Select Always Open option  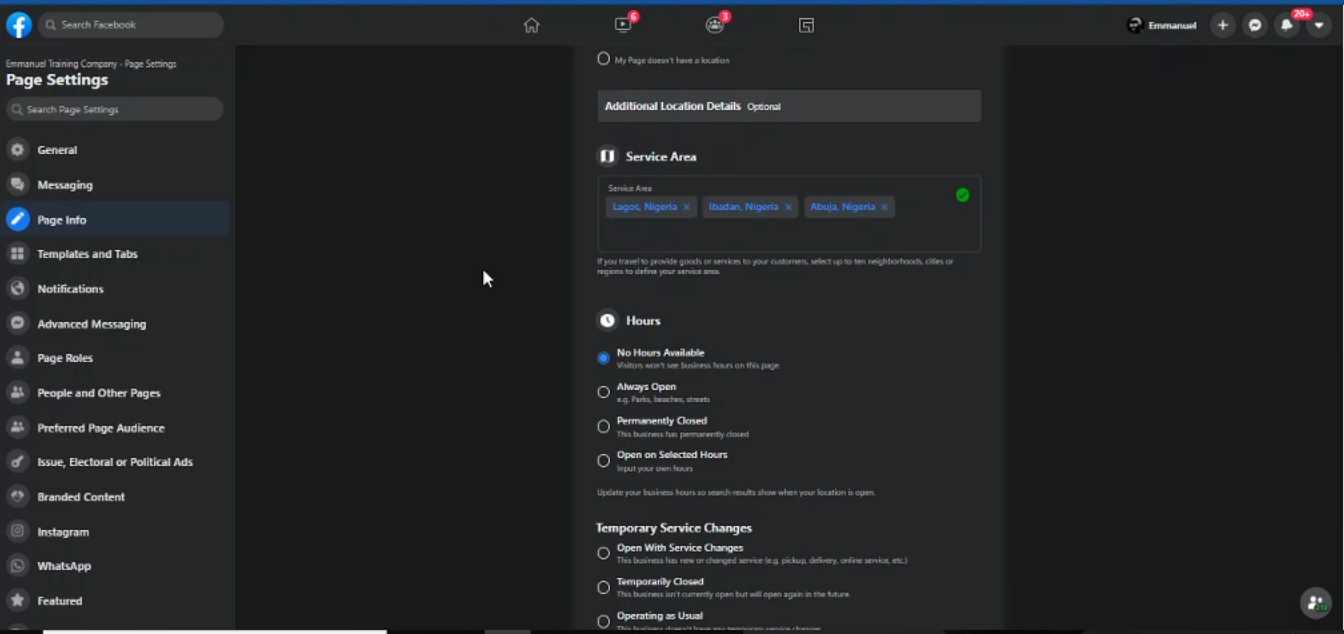tap(603, 392)
